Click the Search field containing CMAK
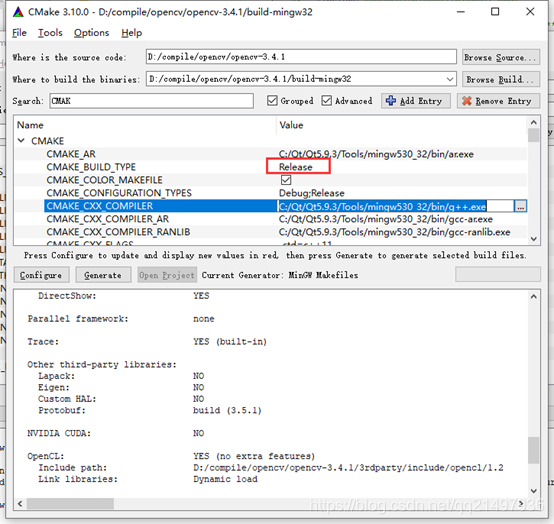This screenshot has width=554, height=524. (x=152, y=101)
